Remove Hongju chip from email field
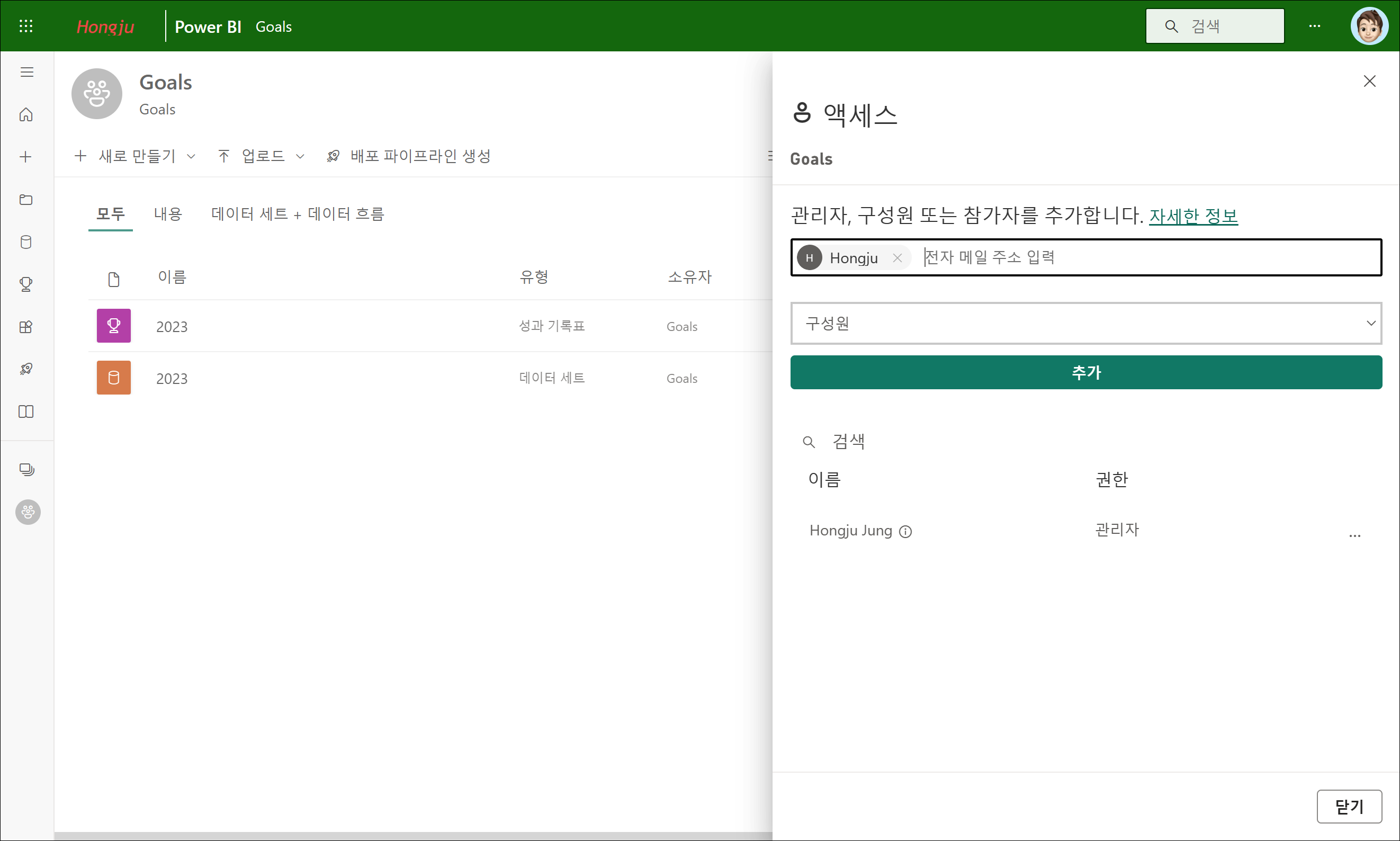 tap(897, 258)
